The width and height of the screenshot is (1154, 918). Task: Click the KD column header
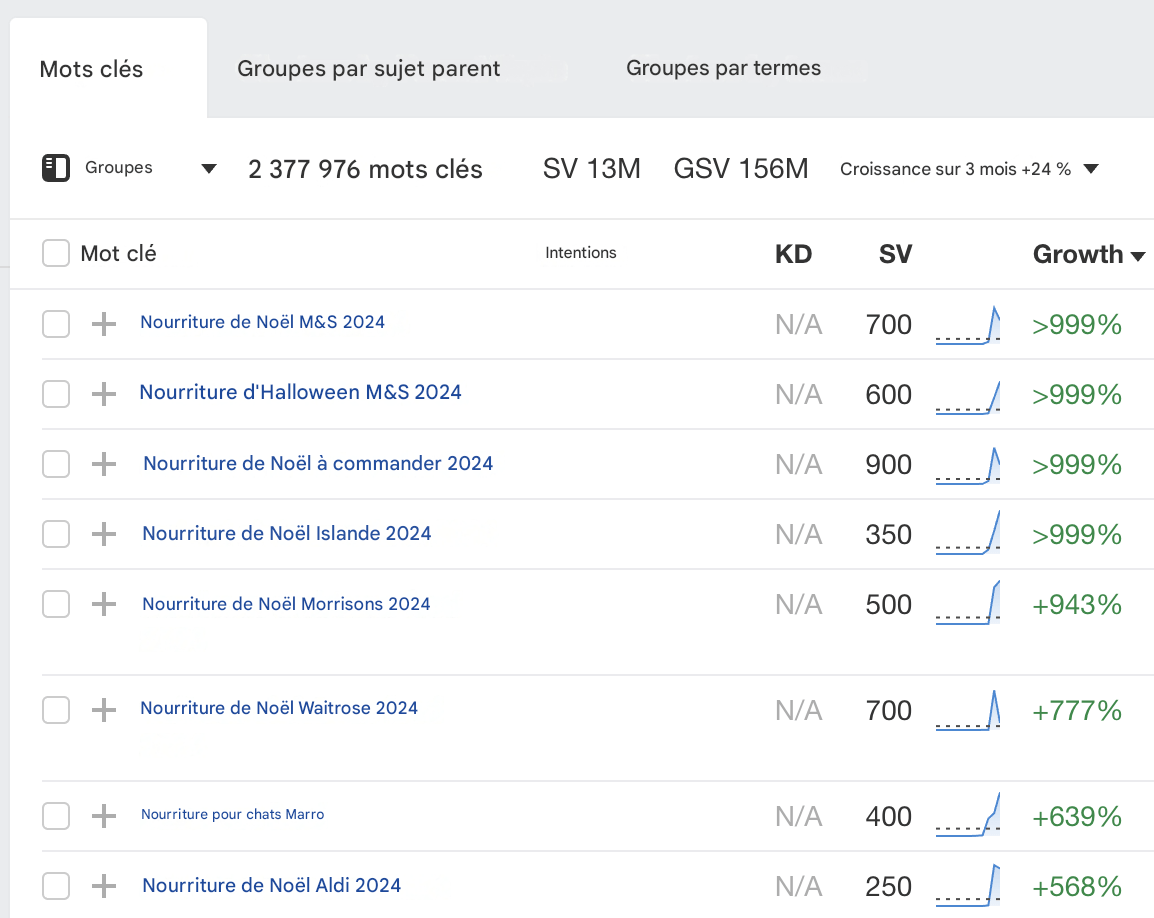pos(793,254)
